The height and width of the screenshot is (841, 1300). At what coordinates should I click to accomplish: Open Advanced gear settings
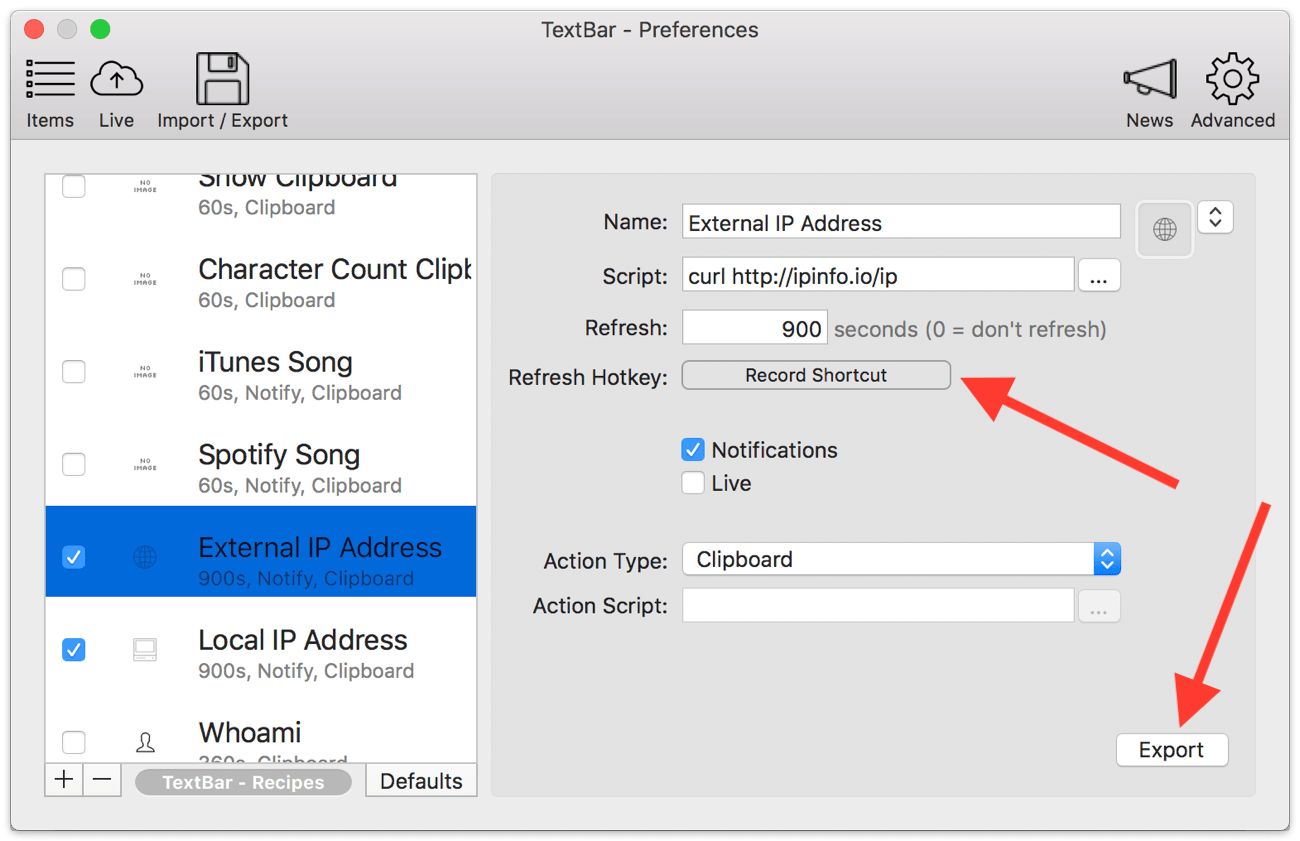tap(1232, 82)
